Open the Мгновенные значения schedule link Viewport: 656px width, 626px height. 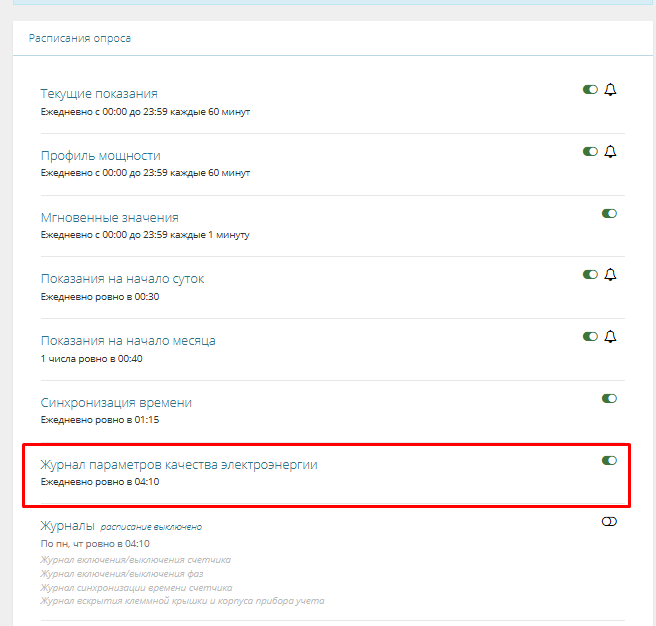coord(110,218)
